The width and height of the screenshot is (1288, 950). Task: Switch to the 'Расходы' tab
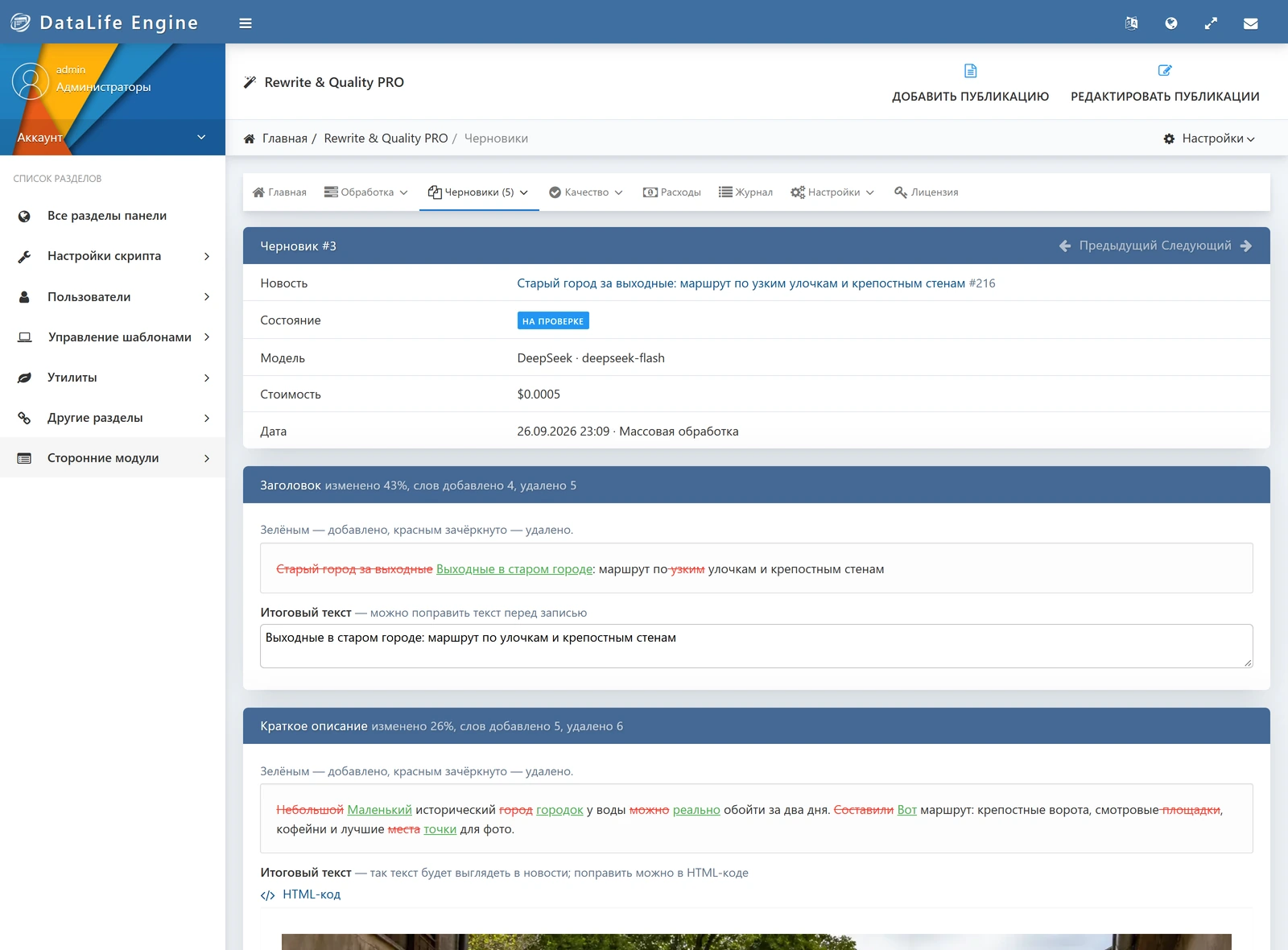(672, 192)
